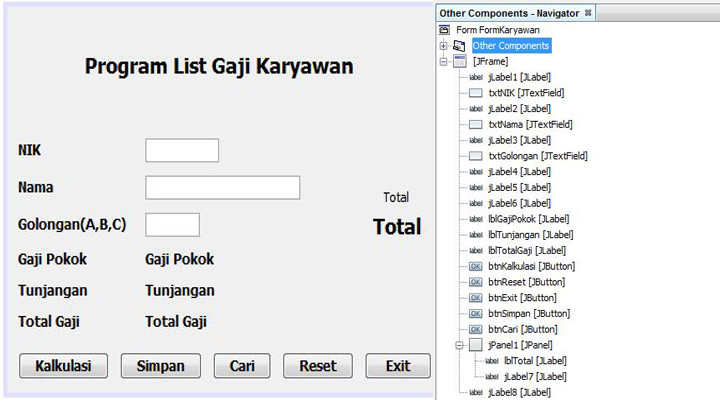Image resolution: width=720 pixels, height=400 pixels.
Task: Click the Simpan button
Action: 161,366
